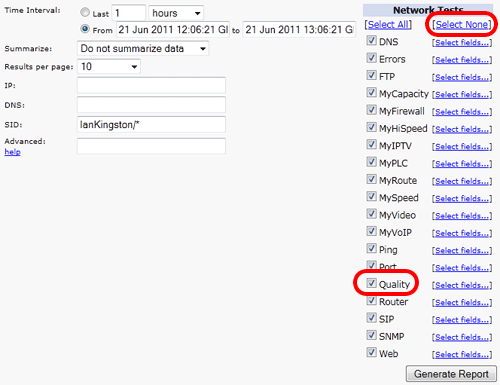Open the hours unit dropdown
This screenshot has width=500, height=385.
click(176, 13)
